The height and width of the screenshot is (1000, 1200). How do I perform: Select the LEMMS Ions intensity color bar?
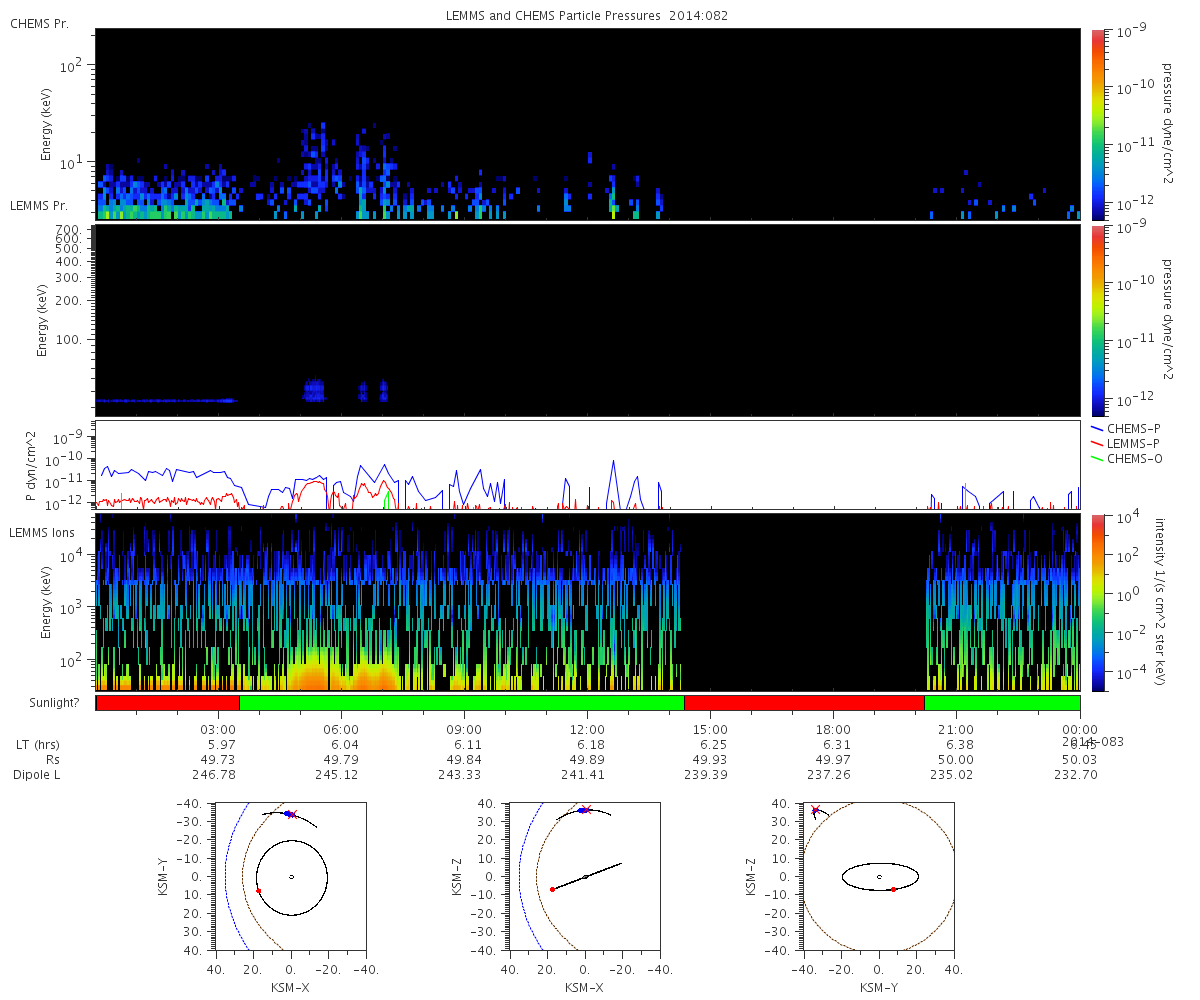tap(1098, 603)
